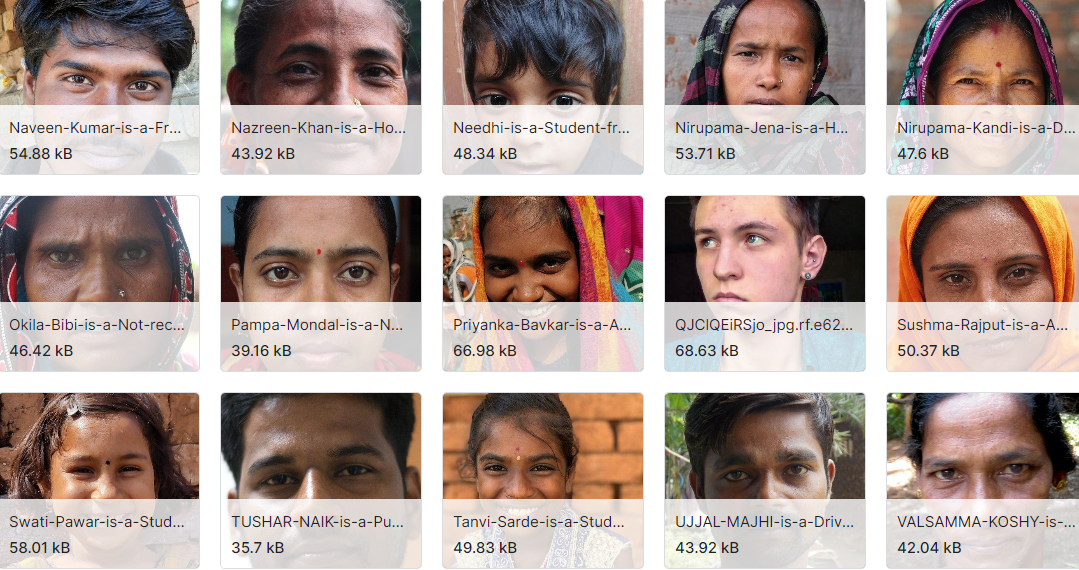Click the Naveen-Kumar-is-a-Fr... filename label
1079x570 pixels.
pos(95,127)
